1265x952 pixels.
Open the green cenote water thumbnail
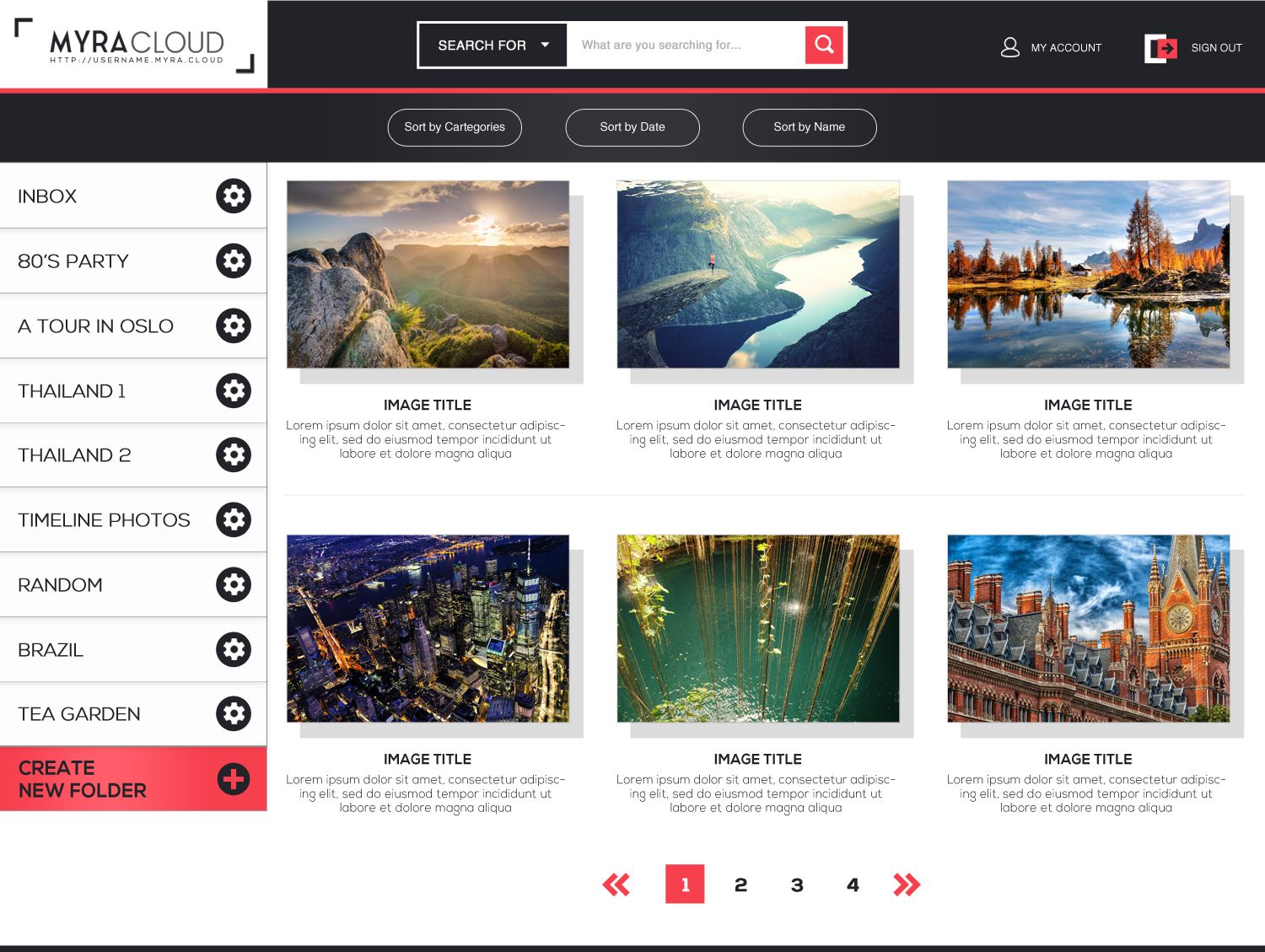point(758,628)
